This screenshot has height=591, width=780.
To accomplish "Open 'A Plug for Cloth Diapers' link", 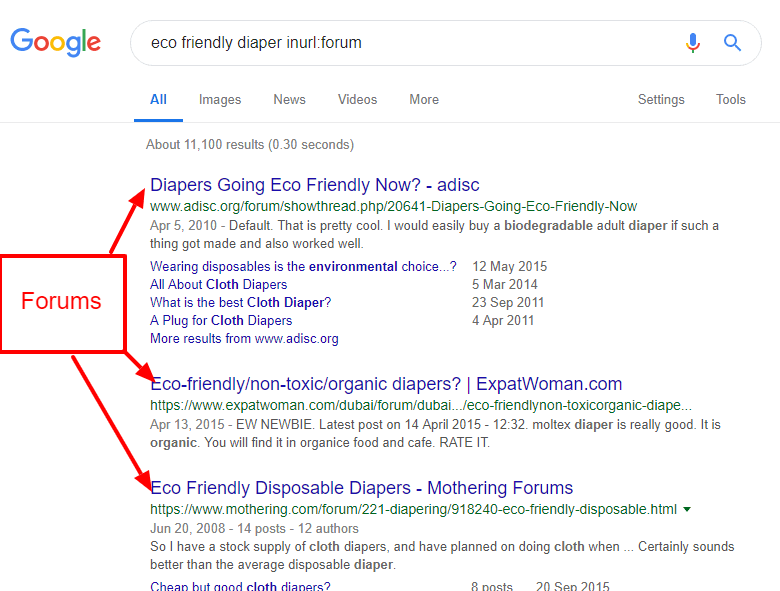I will pyautogui.click(x=221, y=320).
